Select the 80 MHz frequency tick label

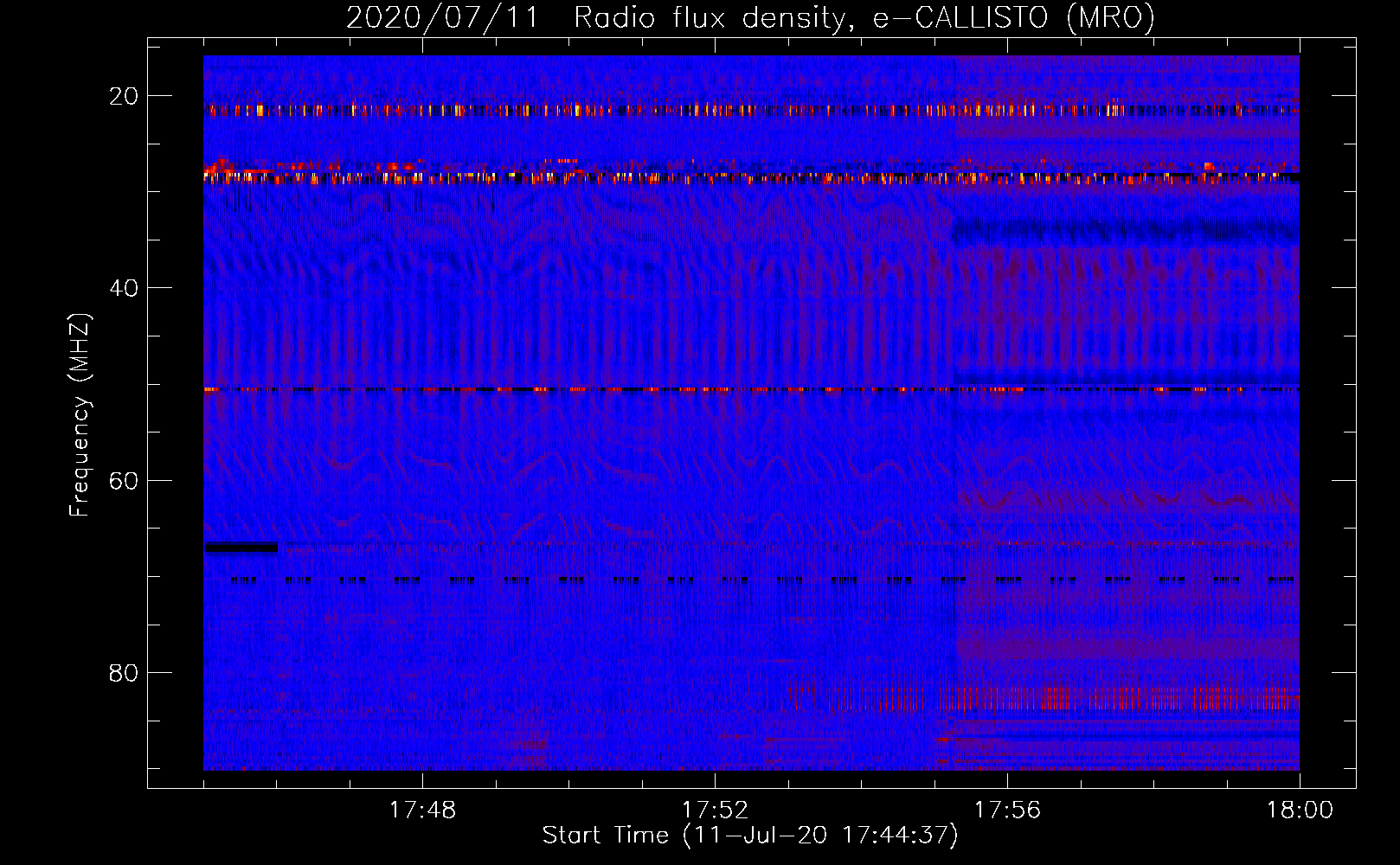(x=125, y=672)
